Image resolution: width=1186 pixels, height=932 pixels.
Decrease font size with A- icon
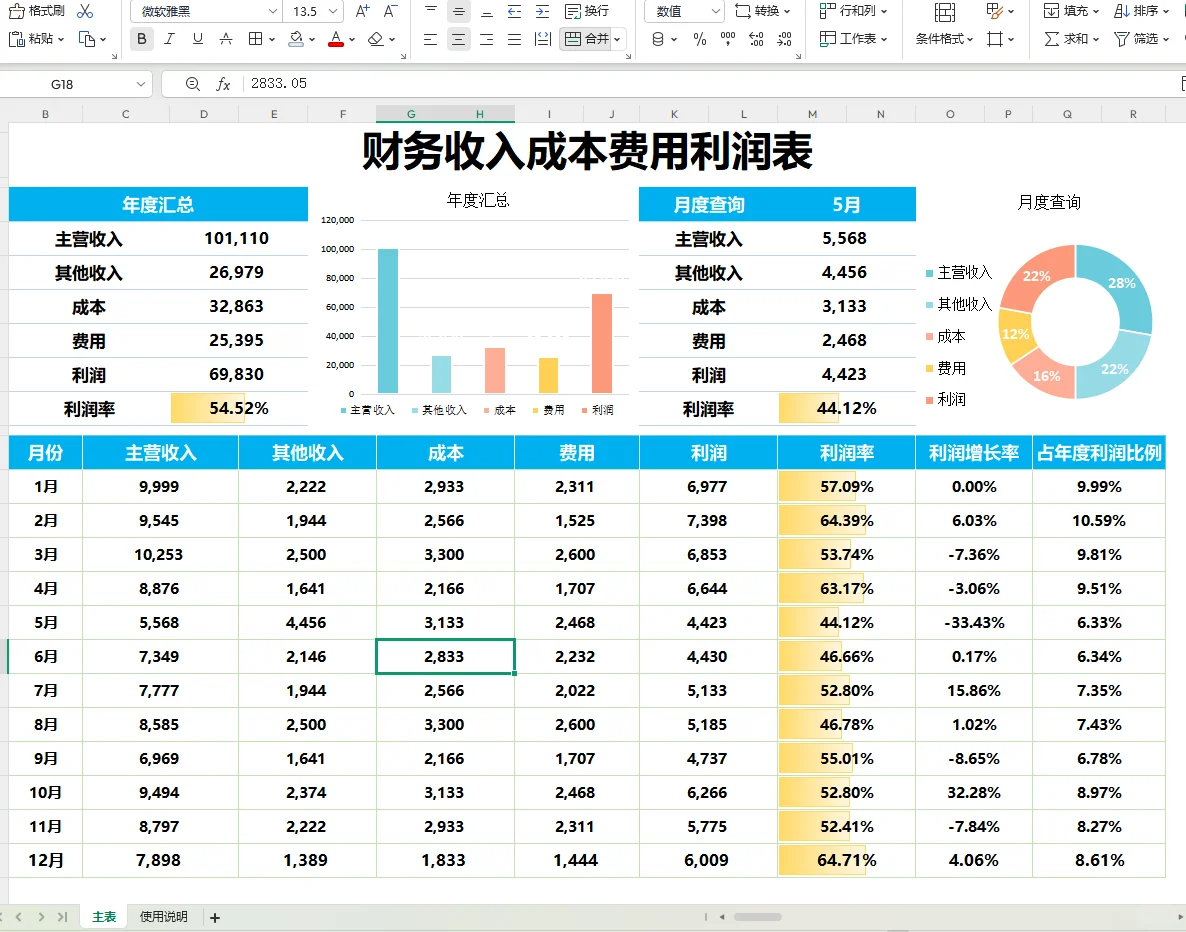tap(390, 11)
